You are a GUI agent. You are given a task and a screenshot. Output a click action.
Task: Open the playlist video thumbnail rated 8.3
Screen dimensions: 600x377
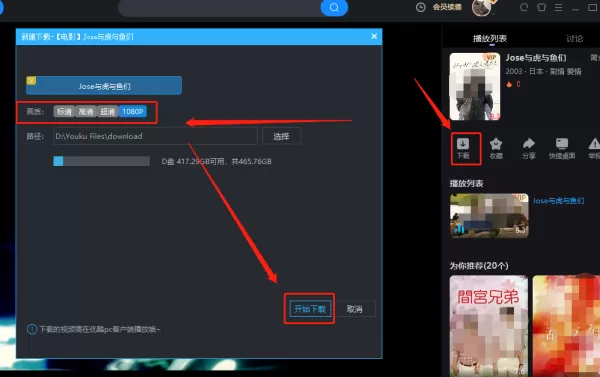point(489,215)
